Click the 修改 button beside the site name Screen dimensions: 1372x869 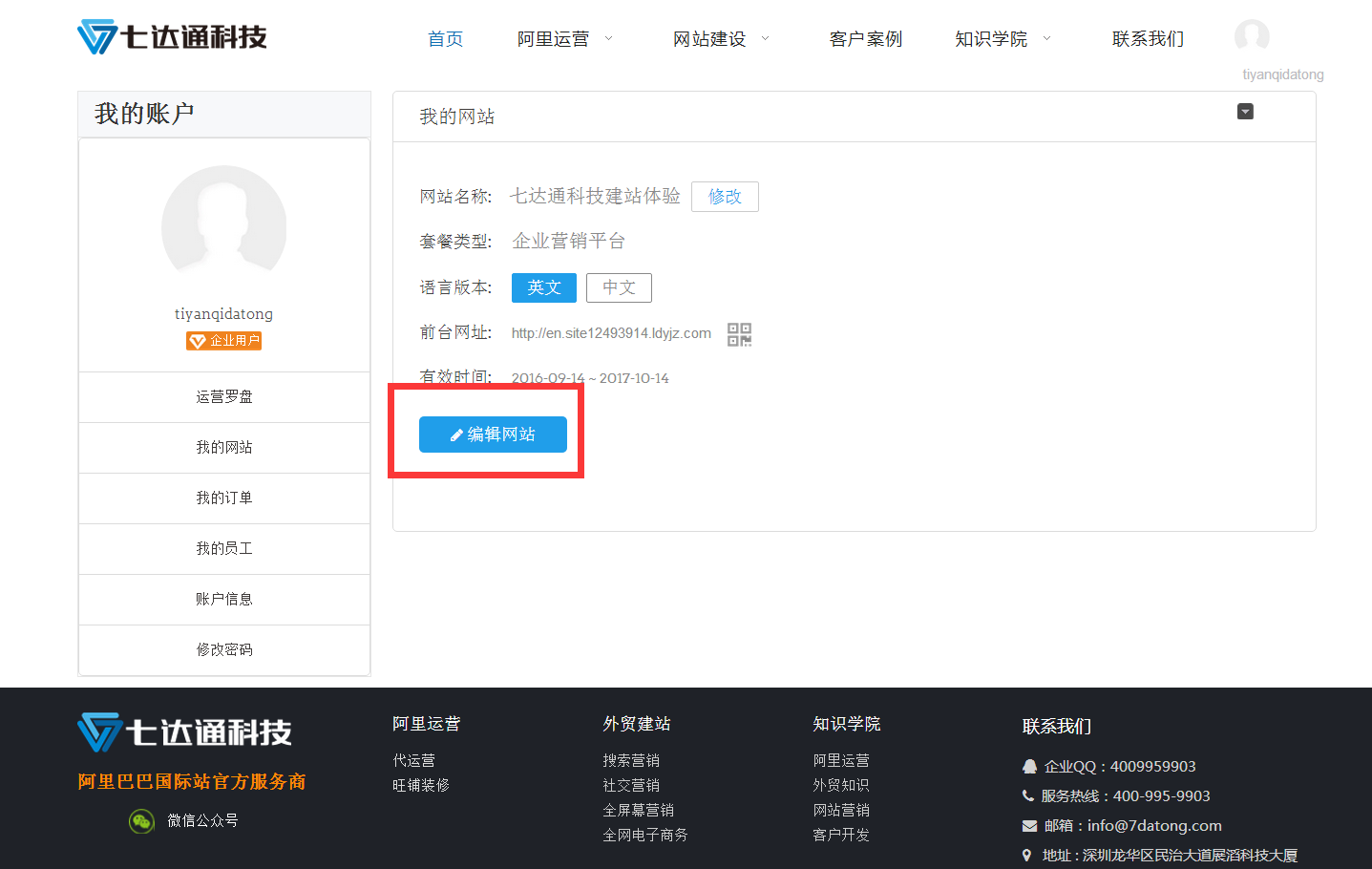coord(726,197)
